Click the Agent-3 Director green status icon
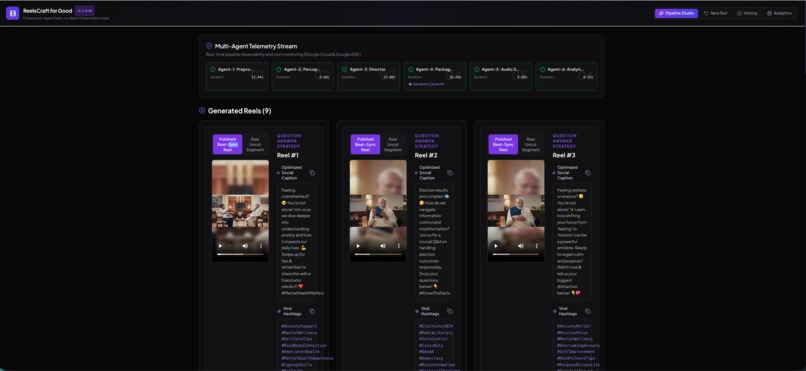 pyautogui.click(x=345, y=69)
